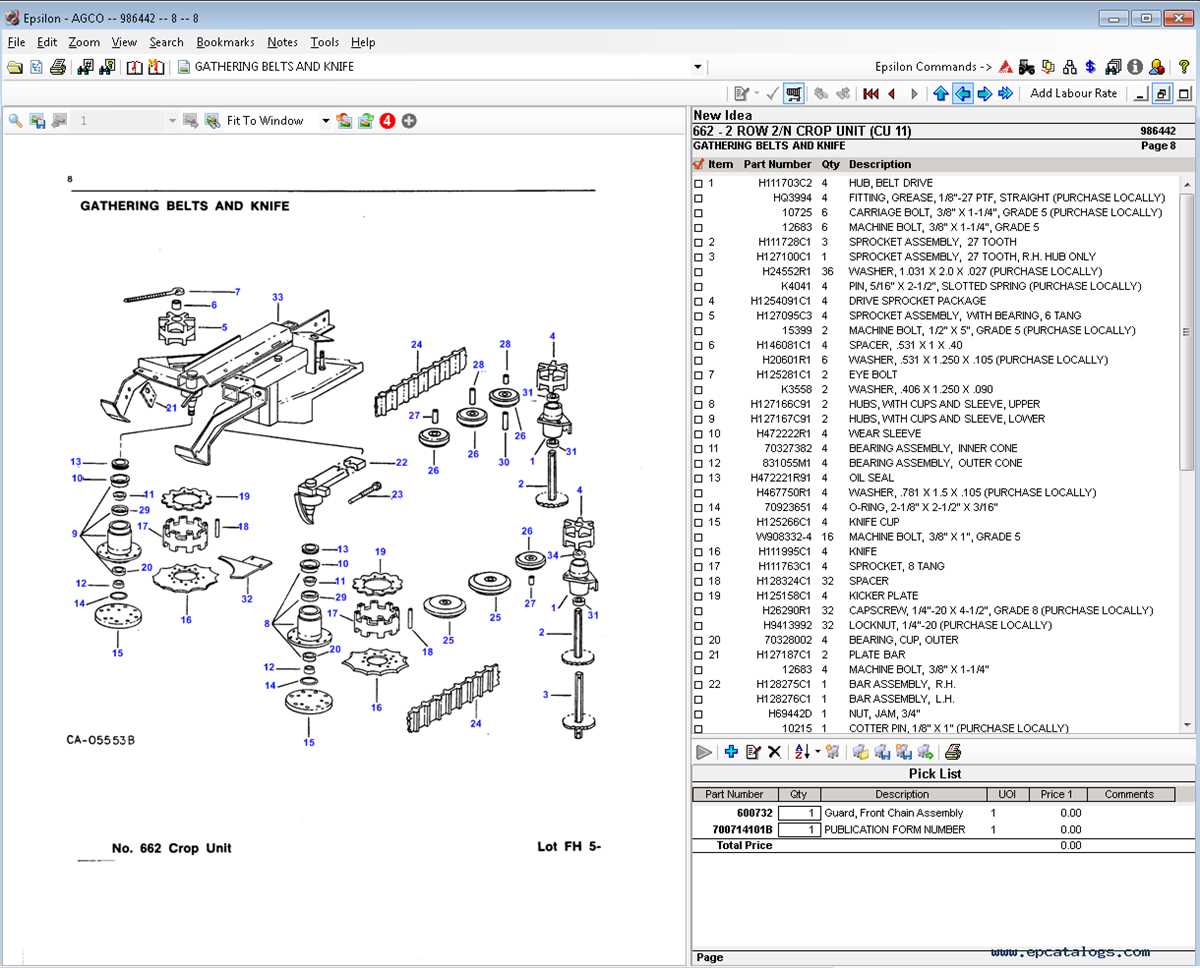
Task: Click the printer icon in the main toolbar
Action: (x=58, y=67)
